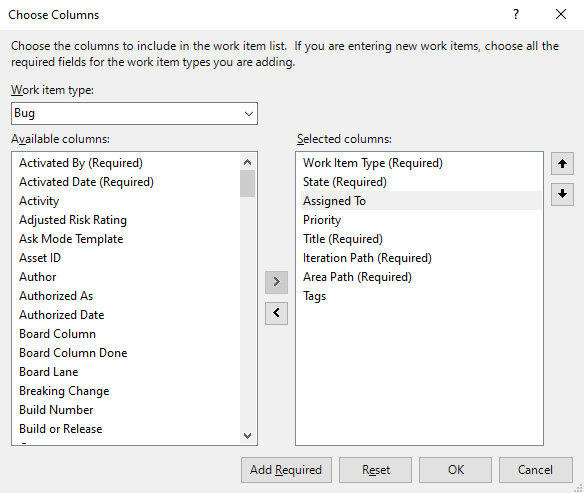Select Priority in selected columns
The image size is (584, 493).
click(x=322, y=220)
